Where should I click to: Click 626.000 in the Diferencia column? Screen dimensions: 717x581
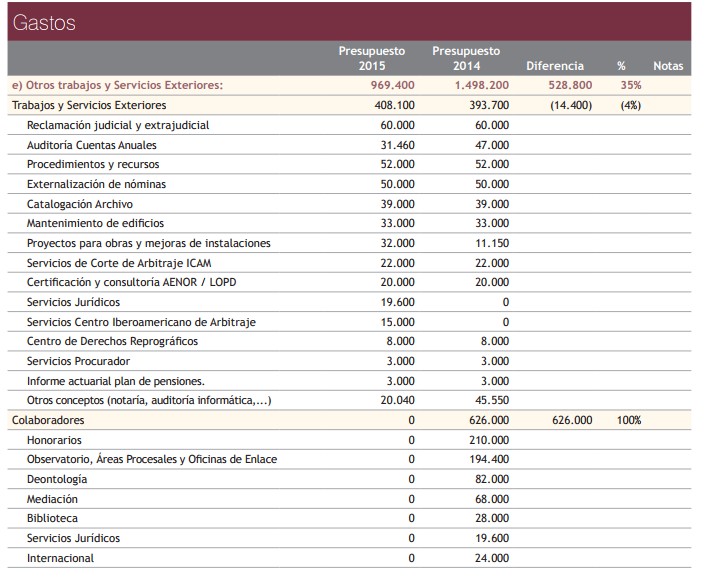pyautogui.click(x=572, y=420)
